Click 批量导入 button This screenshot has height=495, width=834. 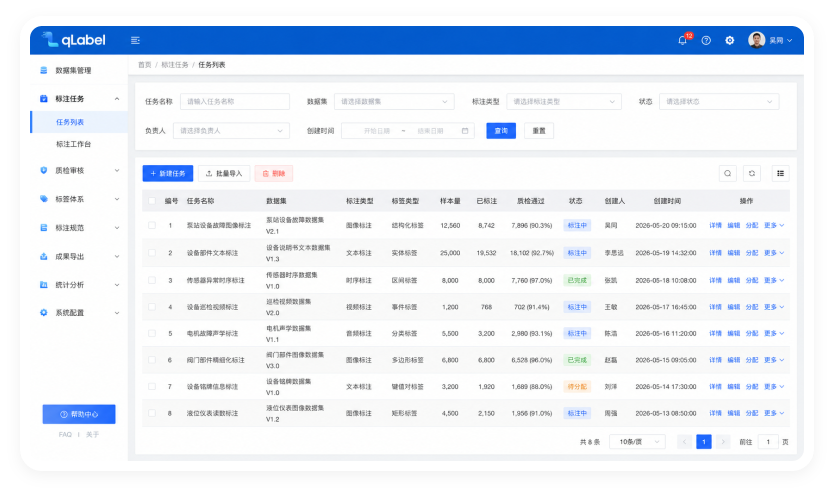[x=224, y=173]
